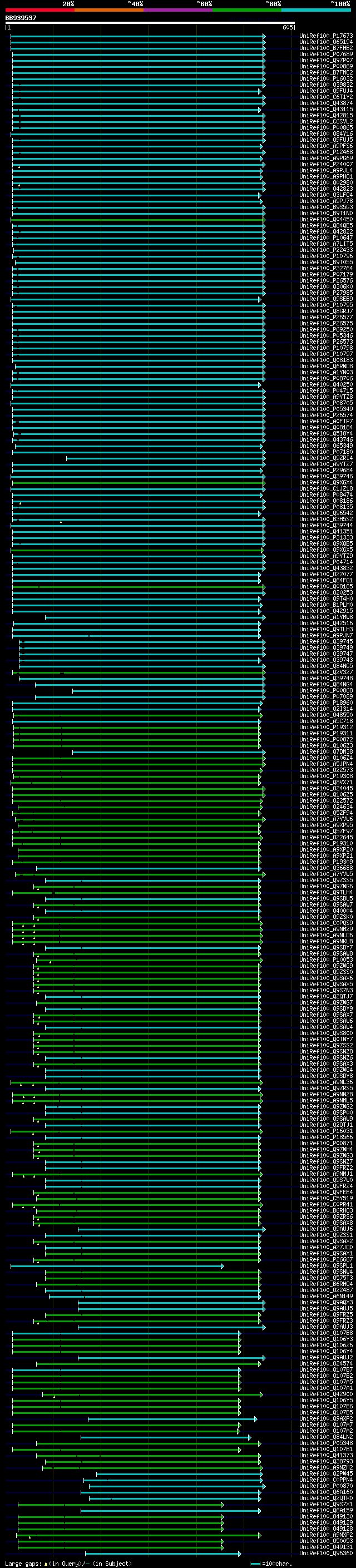Click the purple ~60% identity legend segment

(x=177, y=11)
